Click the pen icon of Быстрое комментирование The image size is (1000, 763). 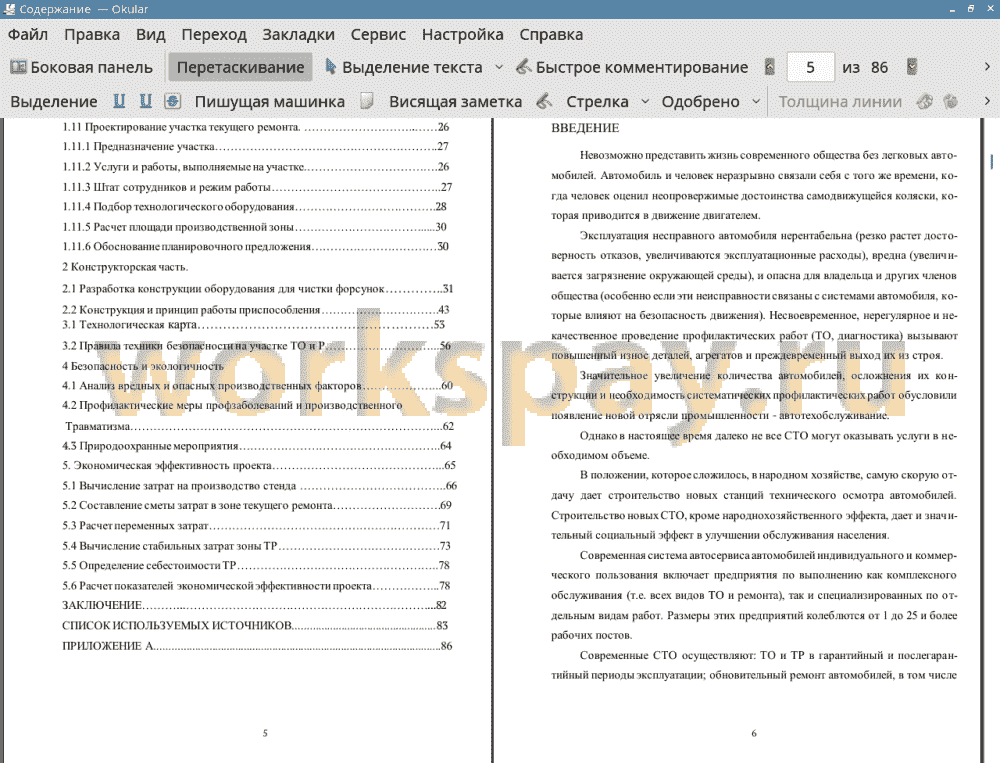523,66
